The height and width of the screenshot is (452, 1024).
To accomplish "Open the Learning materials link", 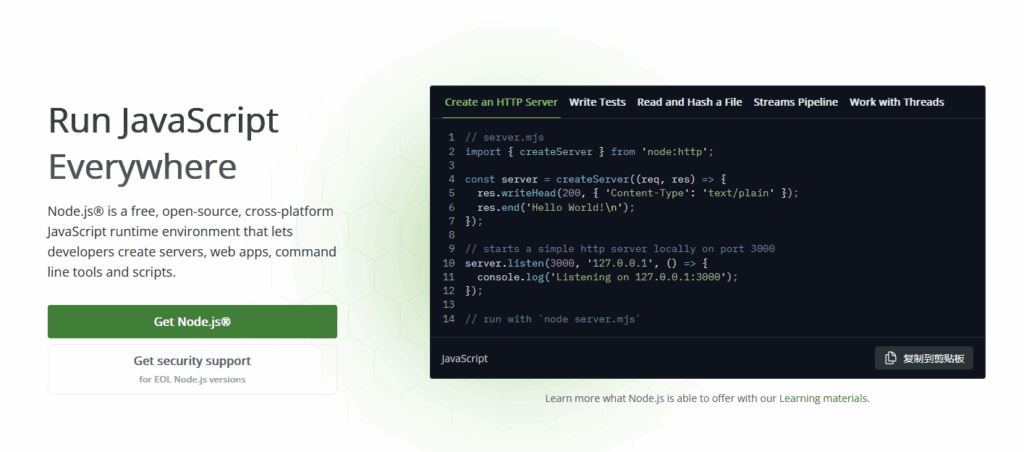I will click(823, 398).
